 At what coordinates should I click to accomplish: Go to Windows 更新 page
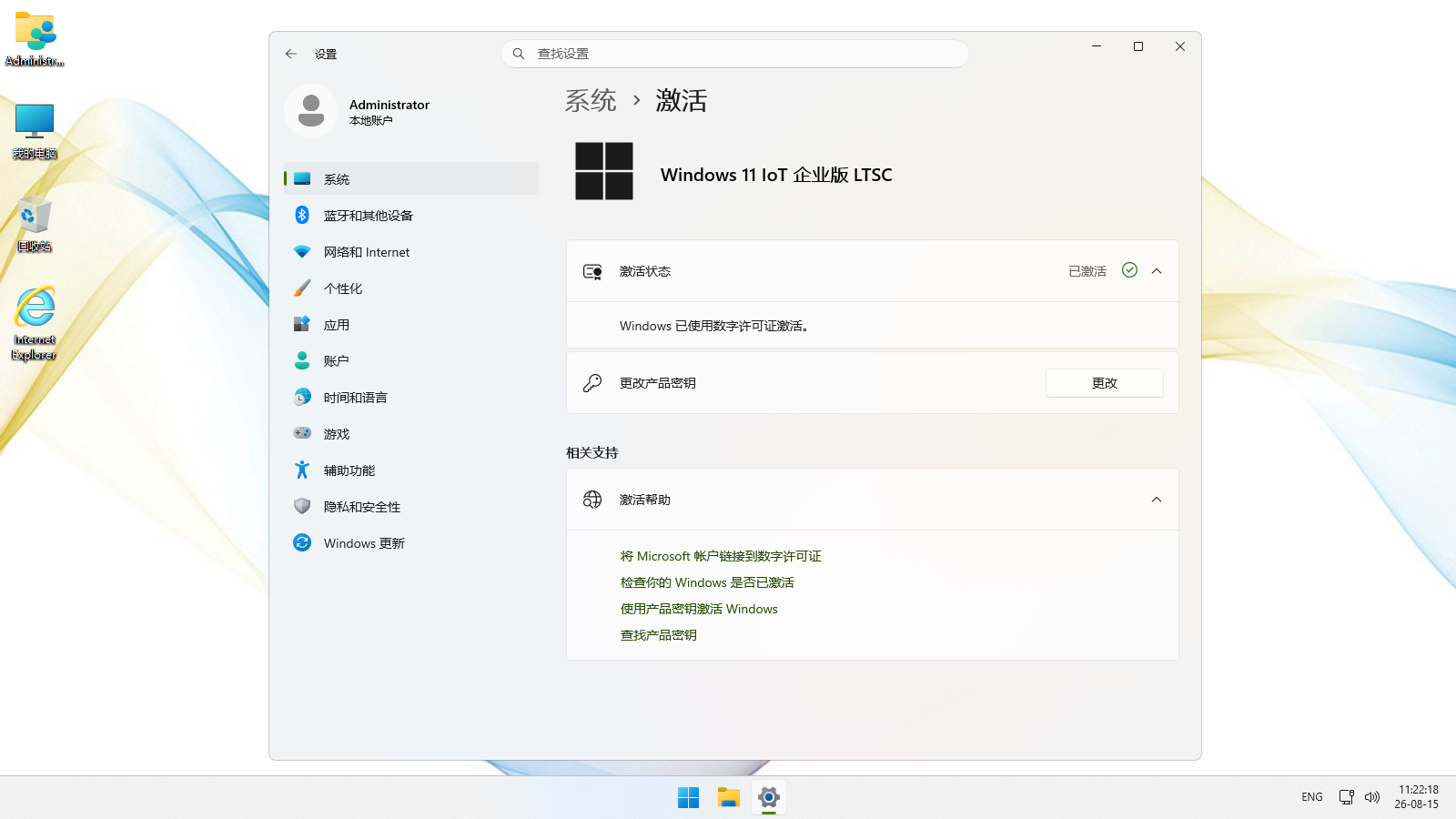pyautogui.click(x=411, y=543)
